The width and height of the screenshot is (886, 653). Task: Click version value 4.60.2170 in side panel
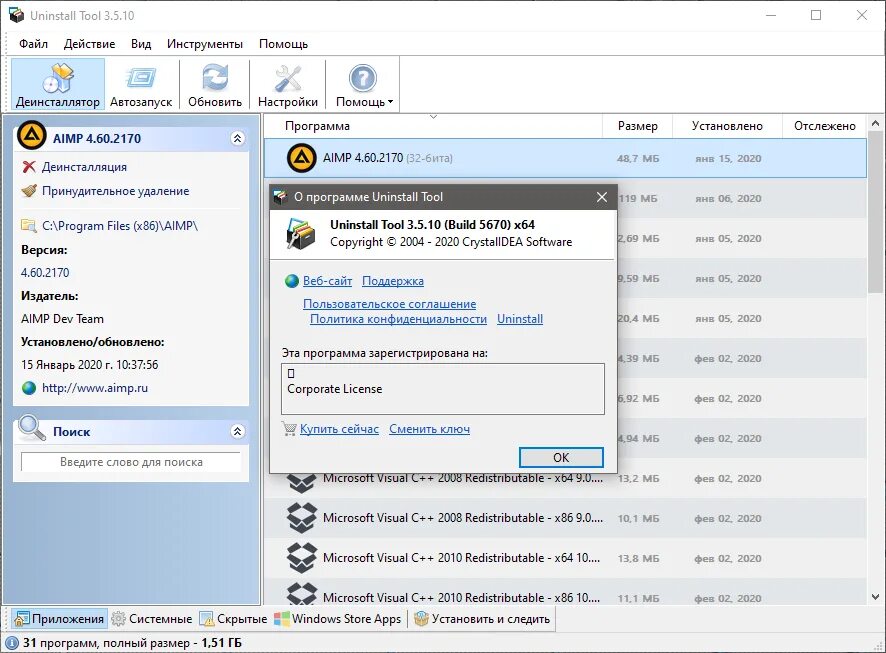coord(45,273)
